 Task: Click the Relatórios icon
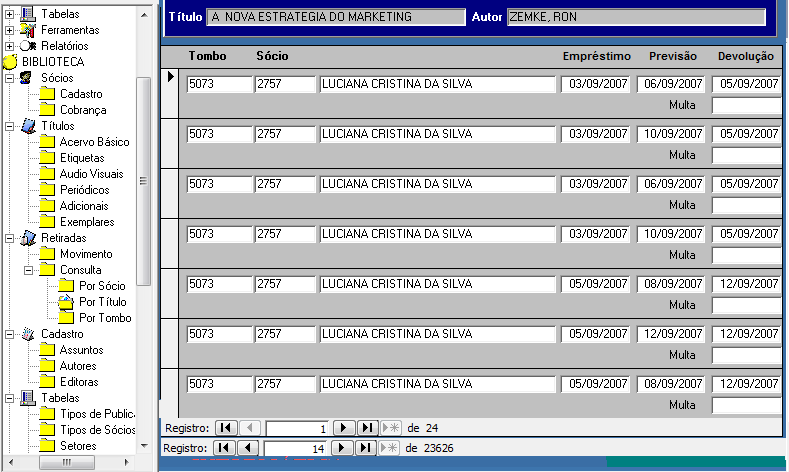28,46
